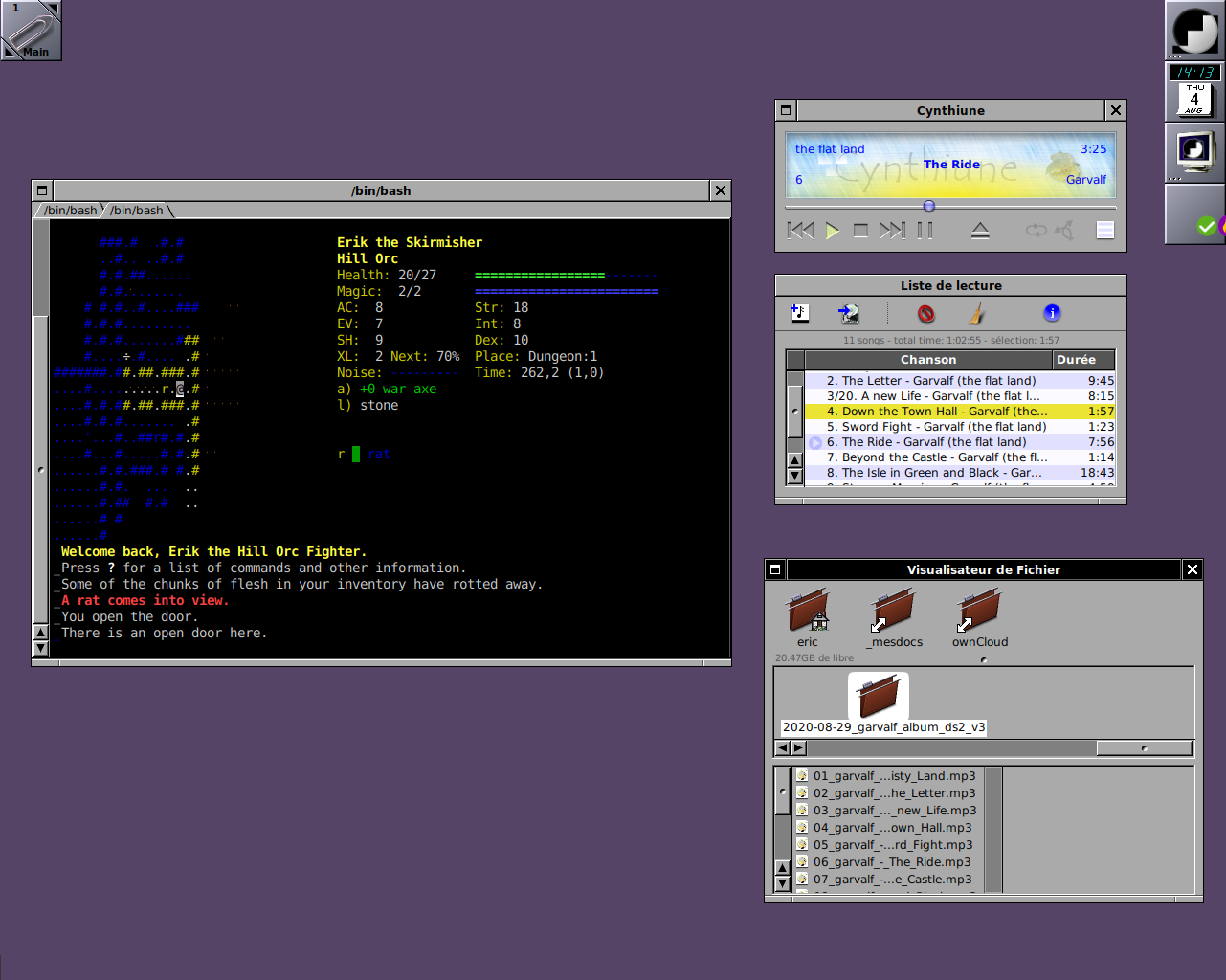This screenshot has height=980, width=1226.
Task: Open the Visualisateur de Fichier window menu button
Action: coord(775,569)
